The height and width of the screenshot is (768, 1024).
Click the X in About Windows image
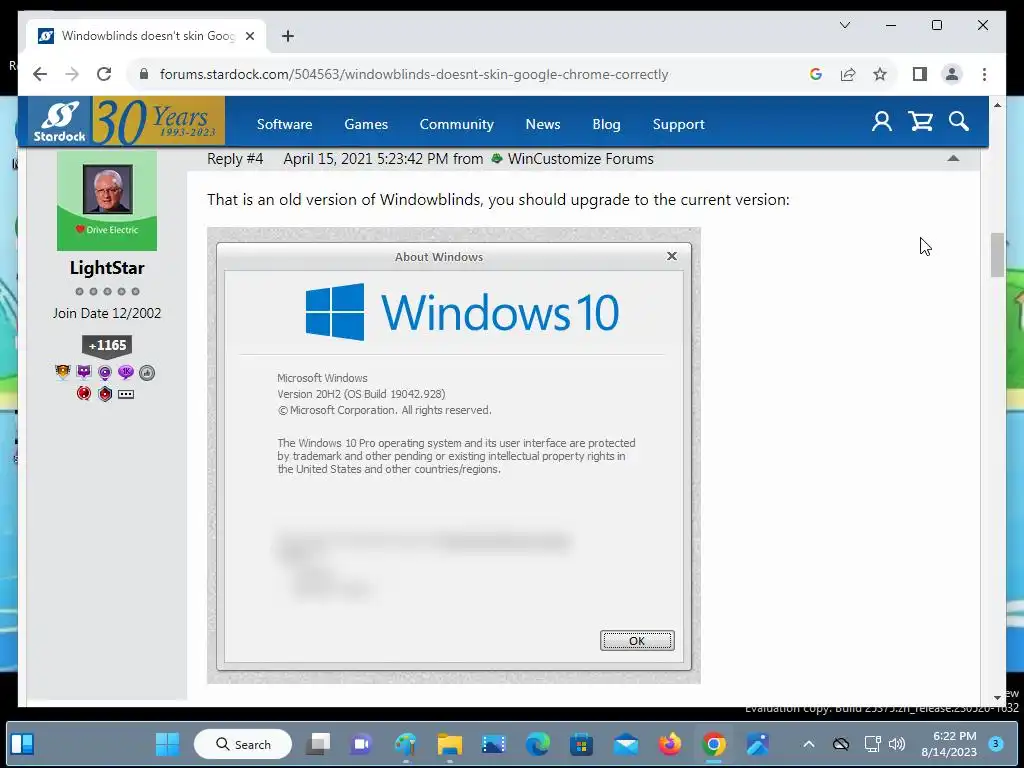671,256
